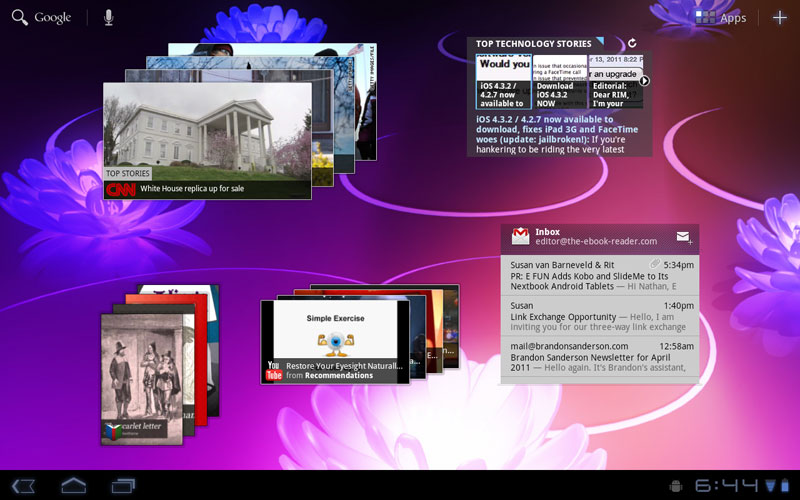Compose new email from Gmail widget
The width and height of the screenshot is (800, 500).
click(x=684, y=237)
